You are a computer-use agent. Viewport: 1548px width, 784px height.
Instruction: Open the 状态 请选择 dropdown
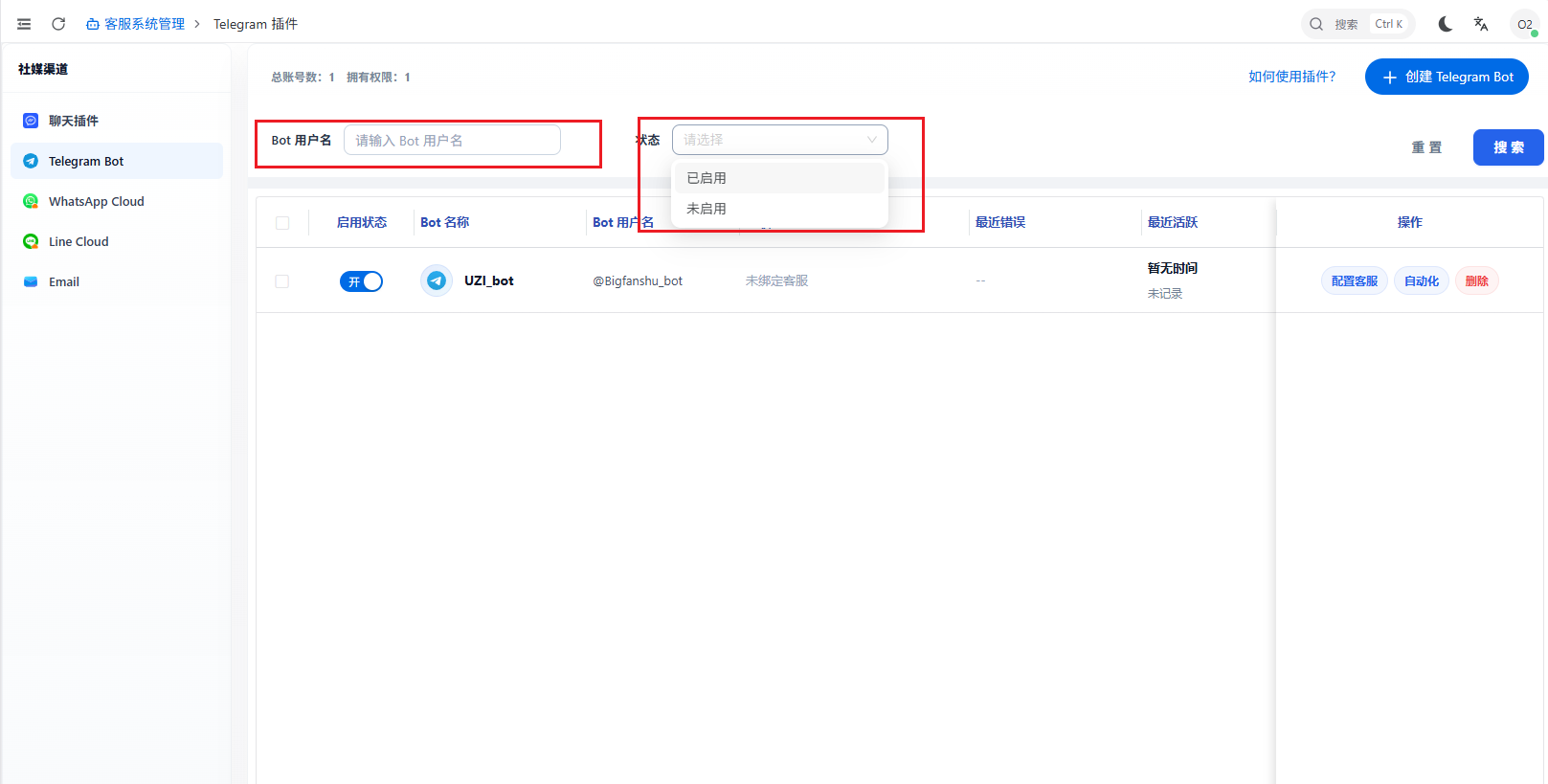(x=780, y=140)
